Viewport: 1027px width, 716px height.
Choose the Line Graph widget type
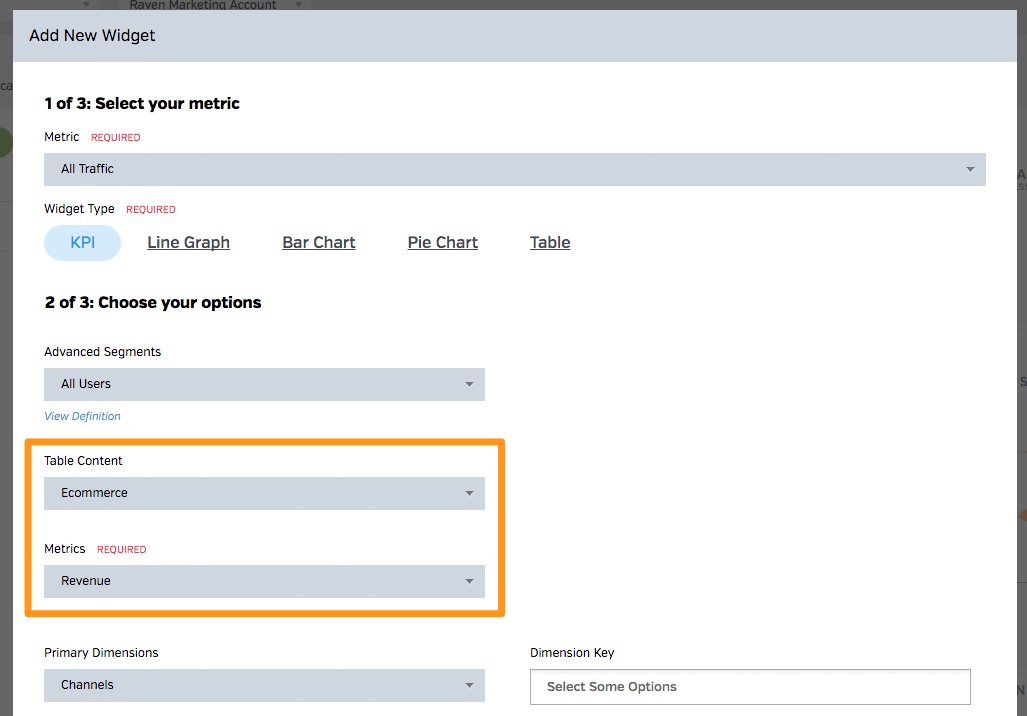pyautogui.click(x=188, y=243)
